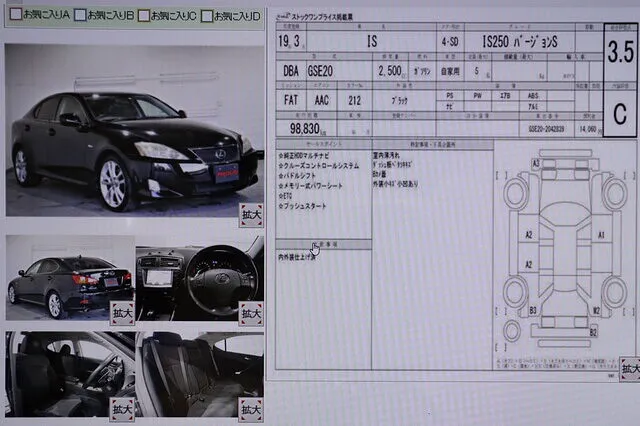Viewport: 640px width, 426px height.
Task: Click 拡大 on the steering wheel photo
Action: pos(251,313)
